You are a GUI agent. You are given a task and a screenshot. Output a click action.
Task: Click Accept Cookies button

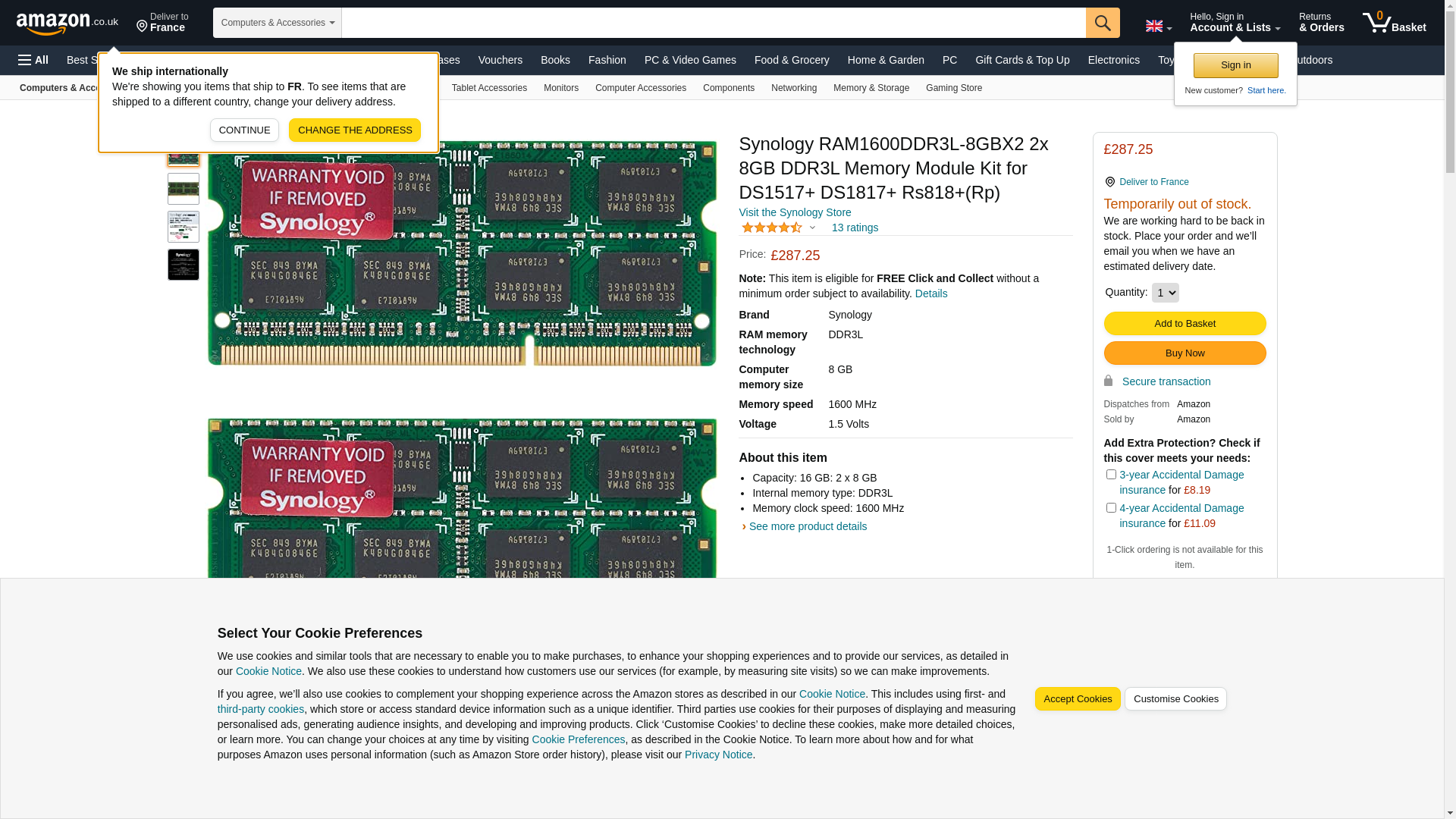click(1077, 699)
